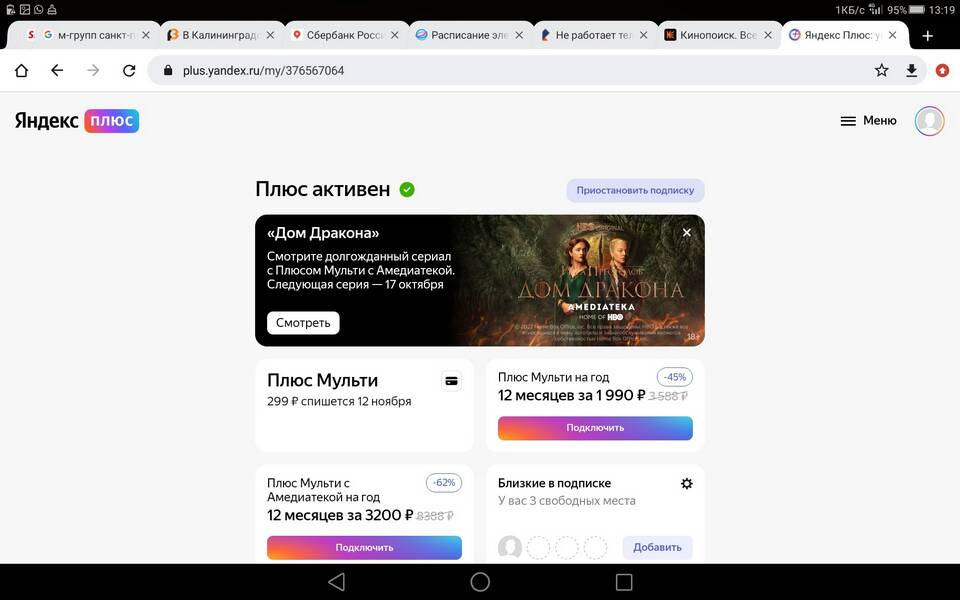Tap the Android back navigation button
The image size is (960, 600).
pyautogui.click(x=337, y=582)
